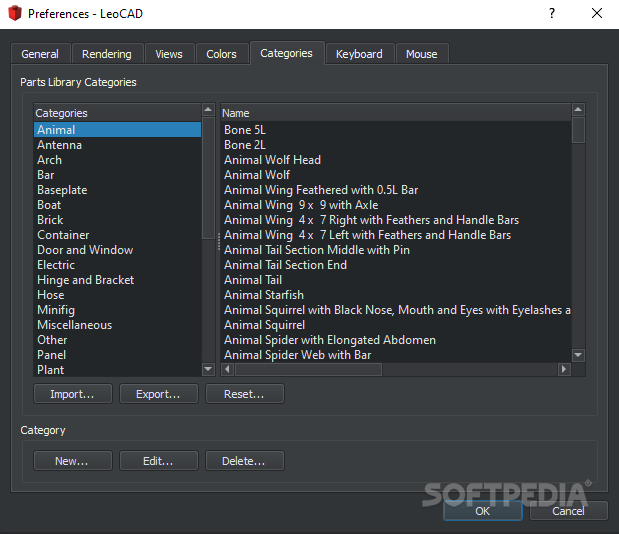
Task: Select Animal Tail Section End
Action: tap(396, 265)
